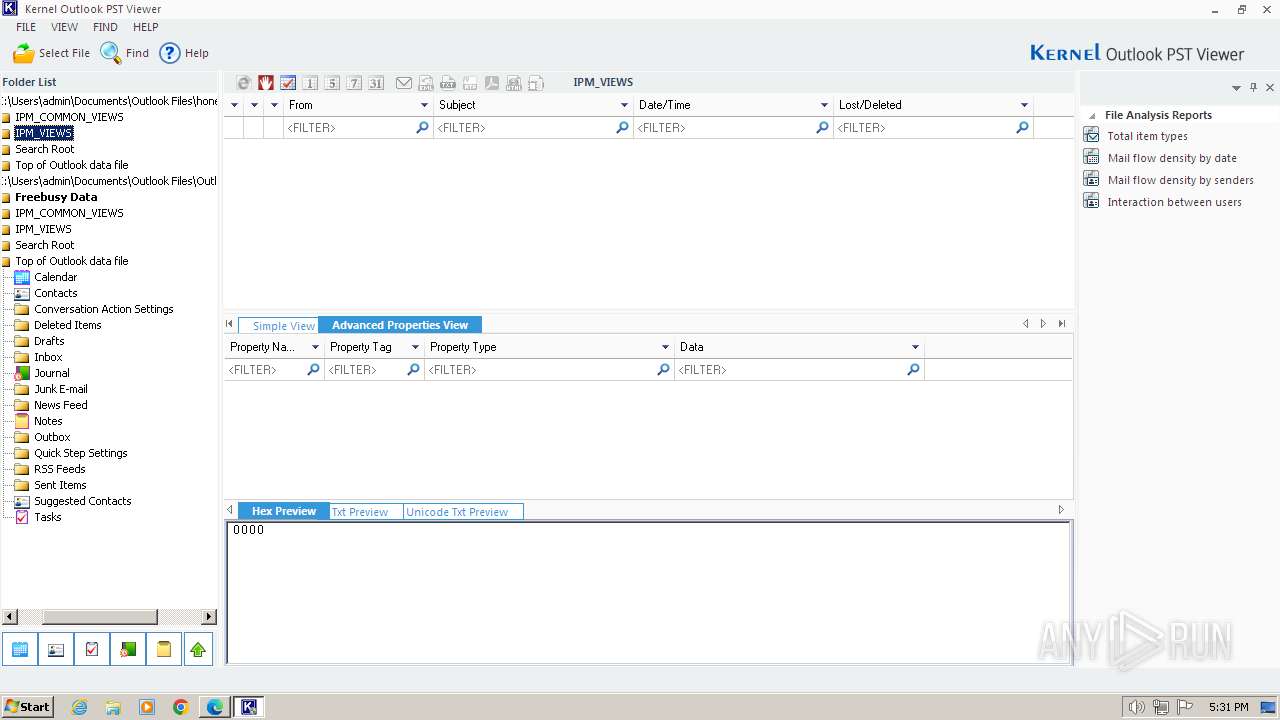Screen dimensions: 1280x720
Task: Select the Freebusy Data folder
Action: pos(56,197)
